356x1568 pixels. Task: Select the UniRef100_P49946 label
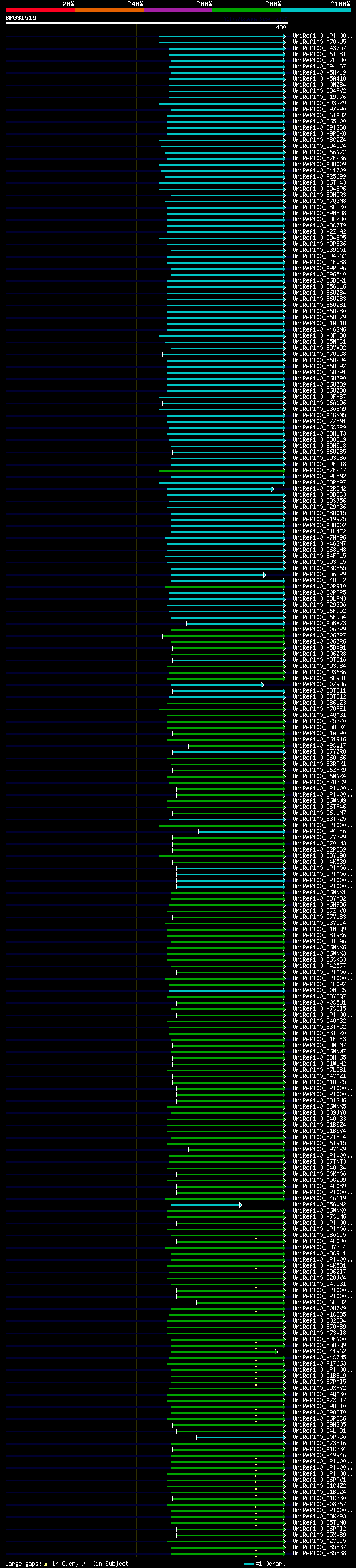coord(319,1455)
